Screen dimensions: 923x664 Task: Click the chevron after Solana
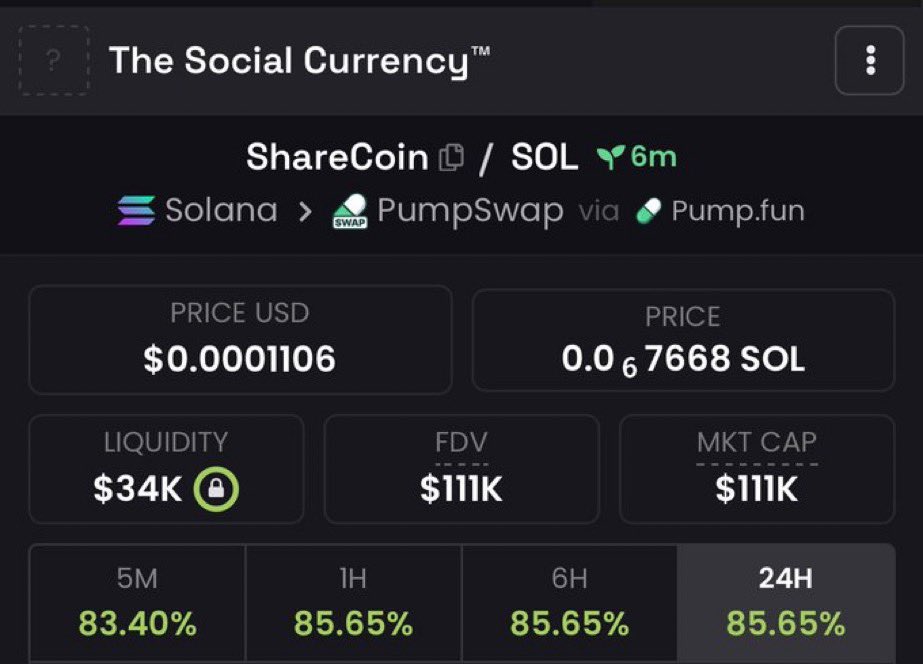[305, 211]
